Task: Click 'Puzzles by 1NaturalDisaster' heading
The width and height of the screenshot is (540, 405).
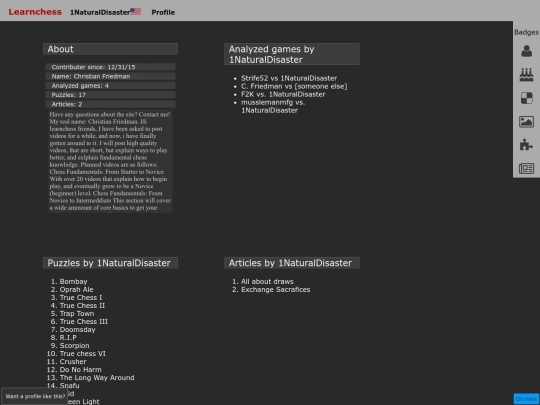Action: pyautogui.click(x=110, y=263)
